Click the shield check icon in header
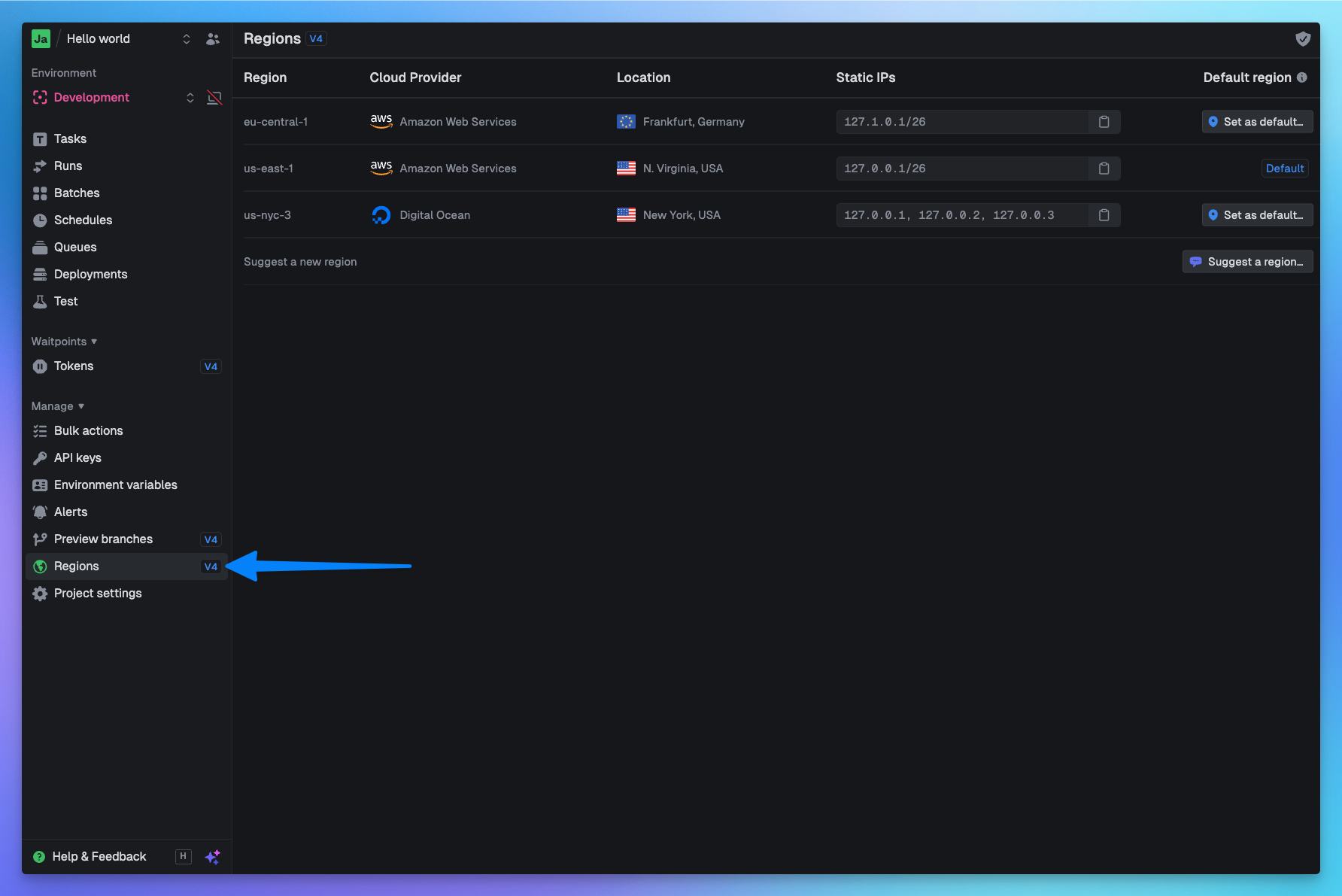The image size is (1342, 896). pos(1303,39)
